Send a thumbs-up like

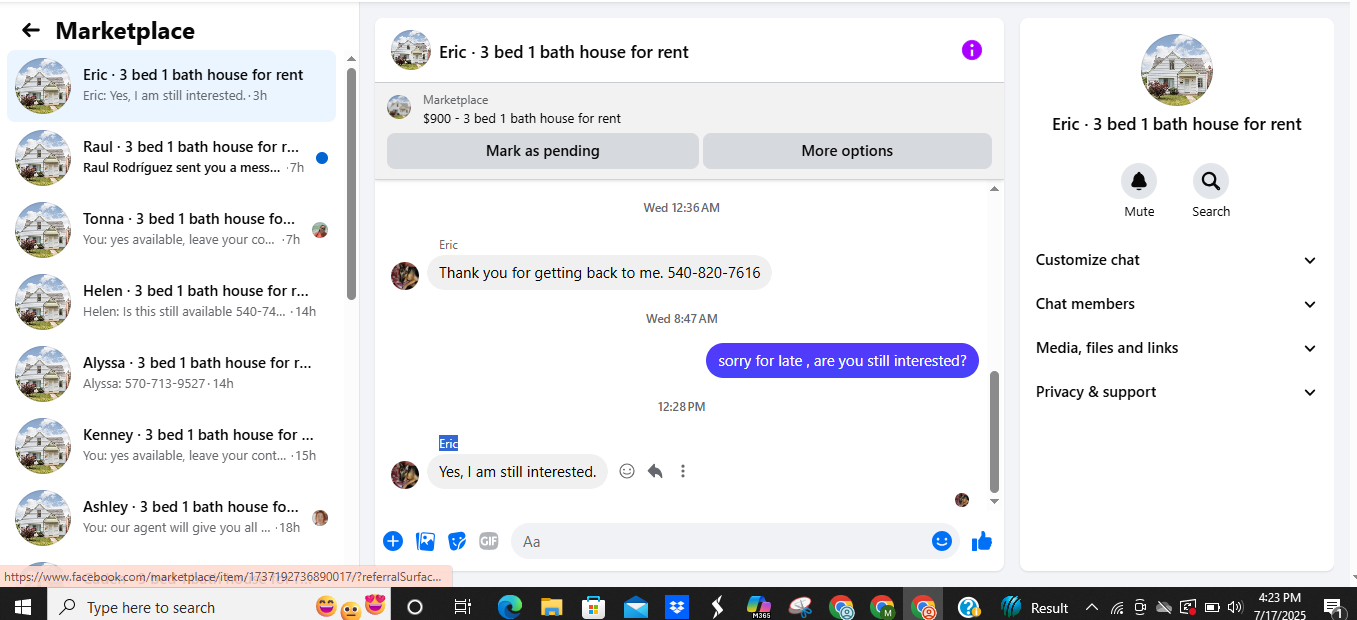click(x=982, y=541)
